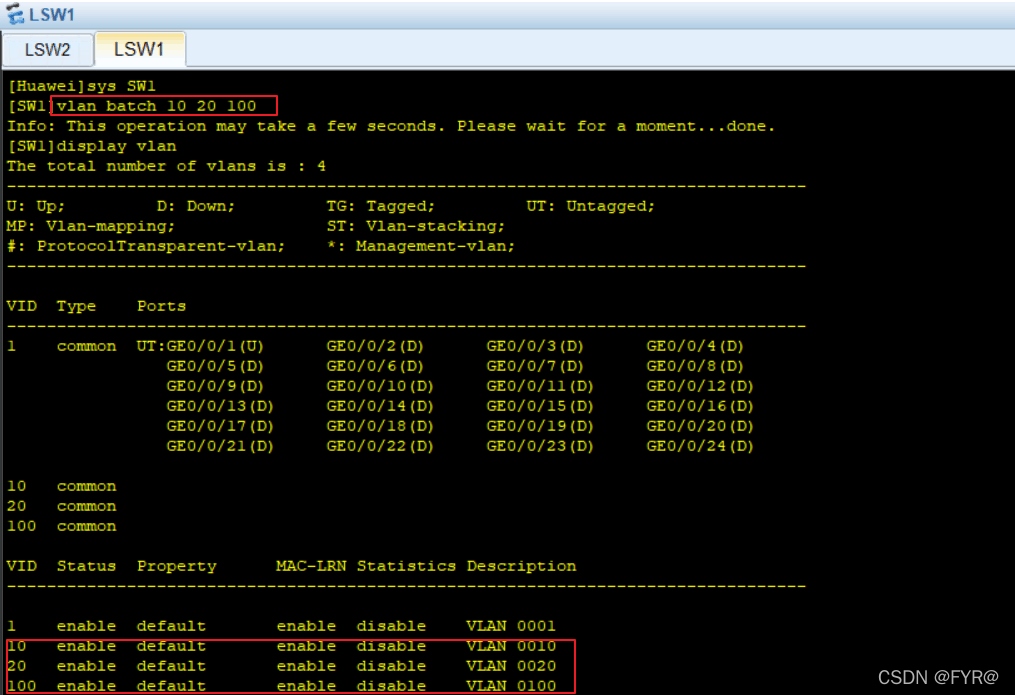Click the 'Statistics' column header

coord(407,566)
